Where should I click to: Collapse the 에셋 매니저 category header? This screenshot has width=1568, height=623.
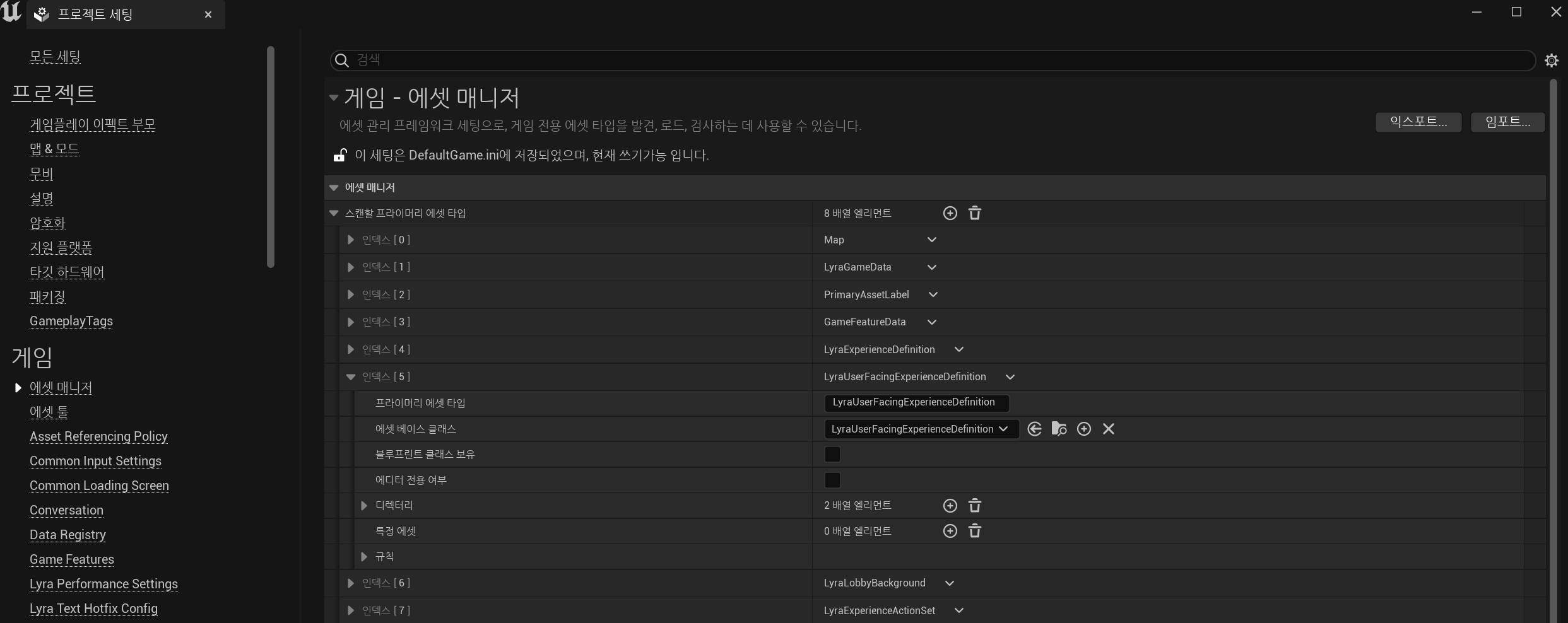tap(334, 188)
